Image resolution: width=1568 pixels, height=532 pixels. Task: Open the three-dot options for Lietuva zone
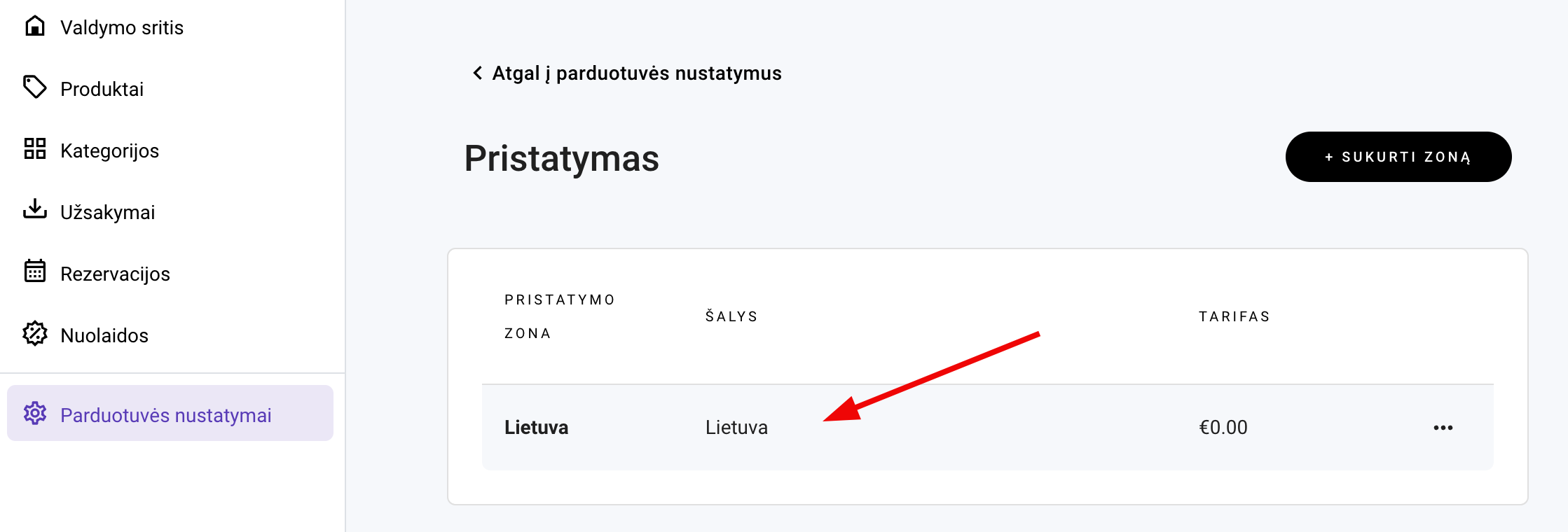[1443, 427]
